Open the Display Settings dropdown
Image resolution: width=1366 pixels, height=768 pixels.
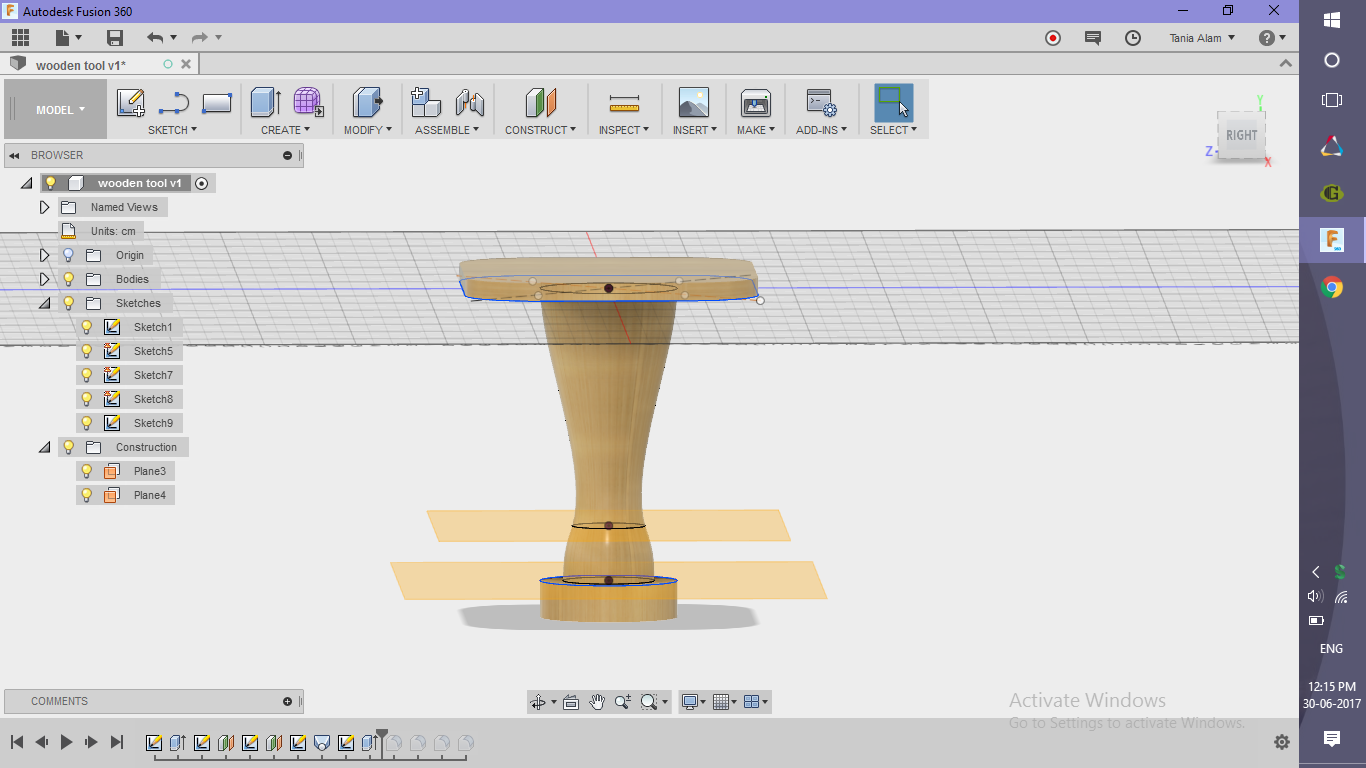[x=693, y=702]
